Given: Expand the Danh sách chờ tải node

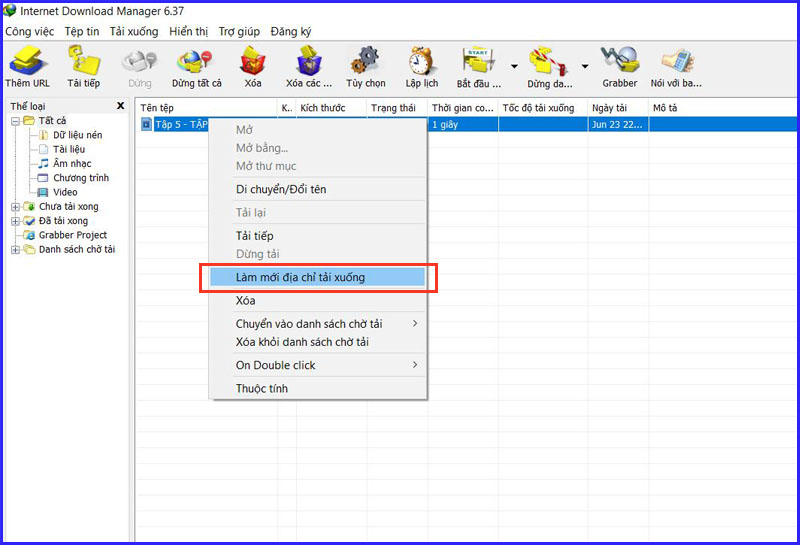Looking at the screenshot, I should click(15, 250).
